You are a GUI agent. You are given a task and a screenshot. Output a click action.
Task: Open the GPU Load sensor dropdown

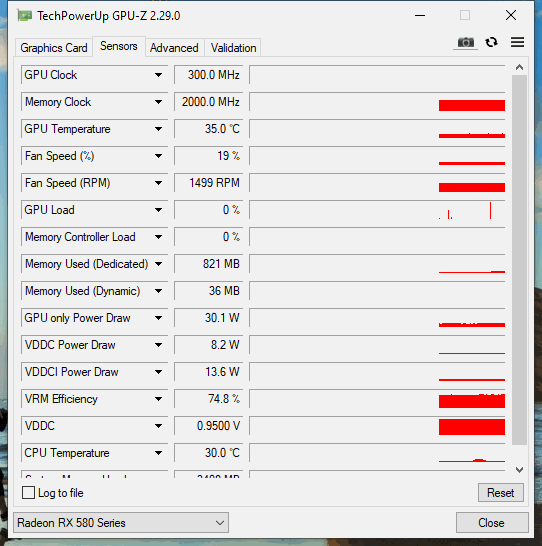(x=158, y=210)
